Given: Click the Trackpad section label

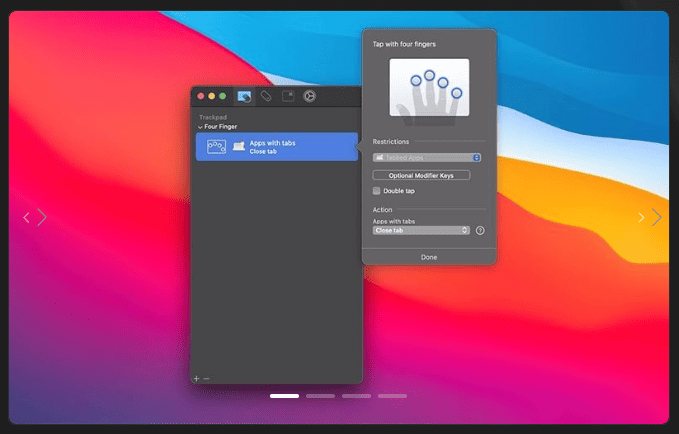Looking at the screenshot, I should 213,117.
